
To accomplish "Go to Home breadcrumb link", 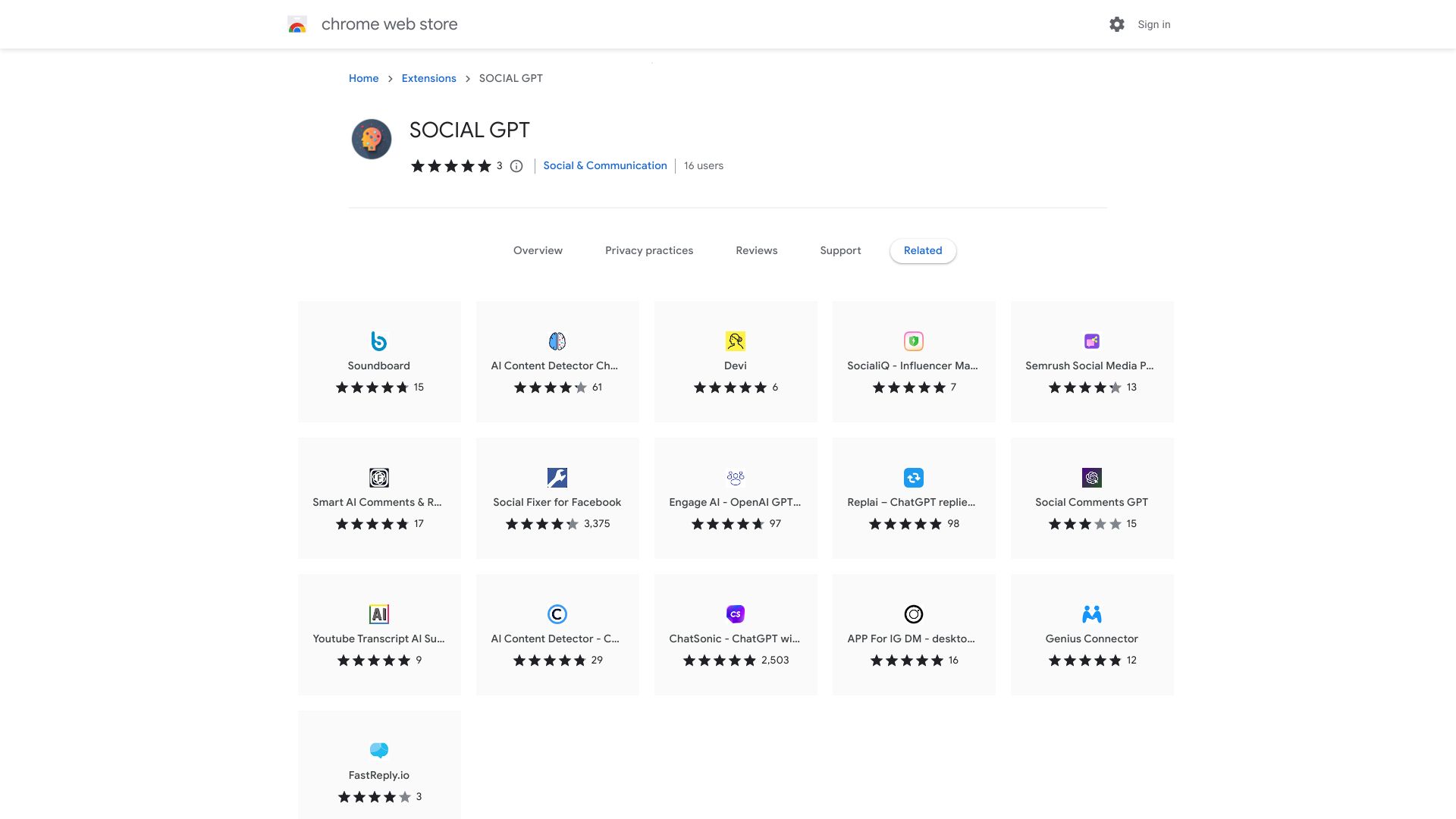I will click(x=363, y=79).
